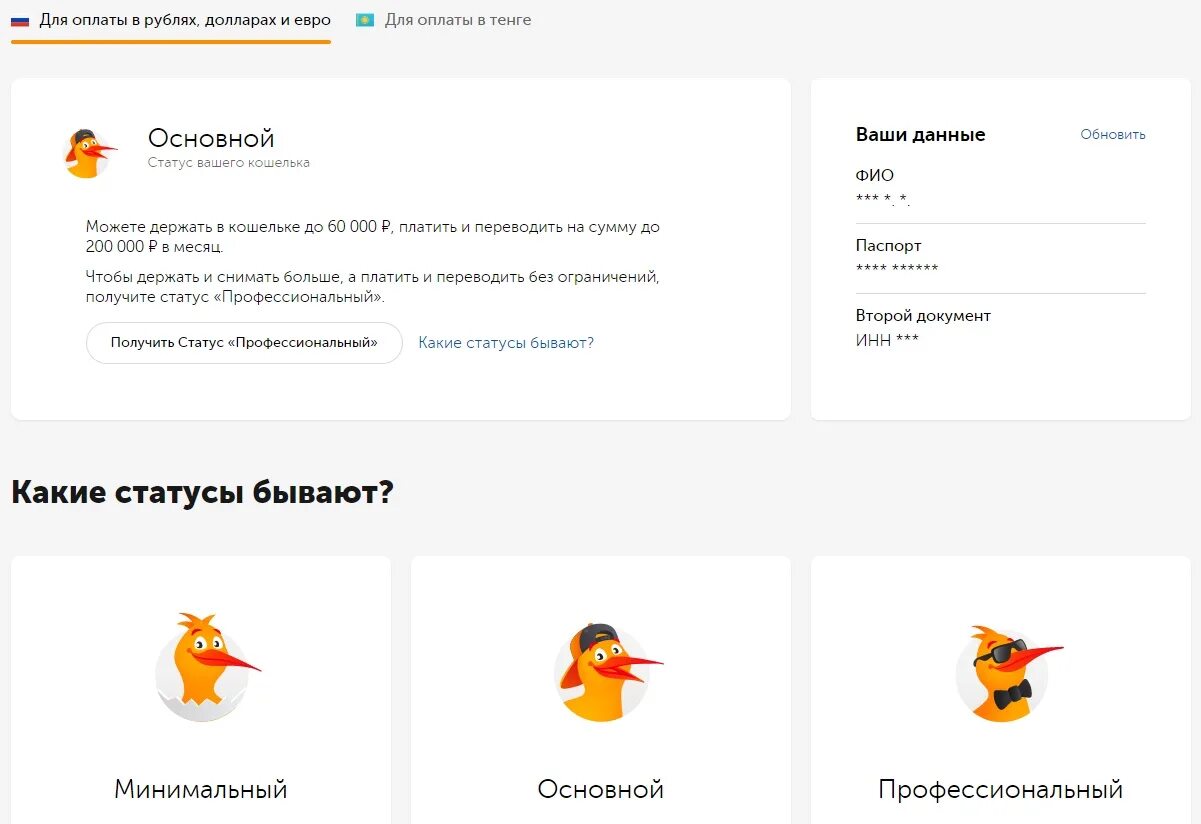Click the Какие статусы бывают? section heading
Screen dimensions: 1201x824
pos(203,492)
